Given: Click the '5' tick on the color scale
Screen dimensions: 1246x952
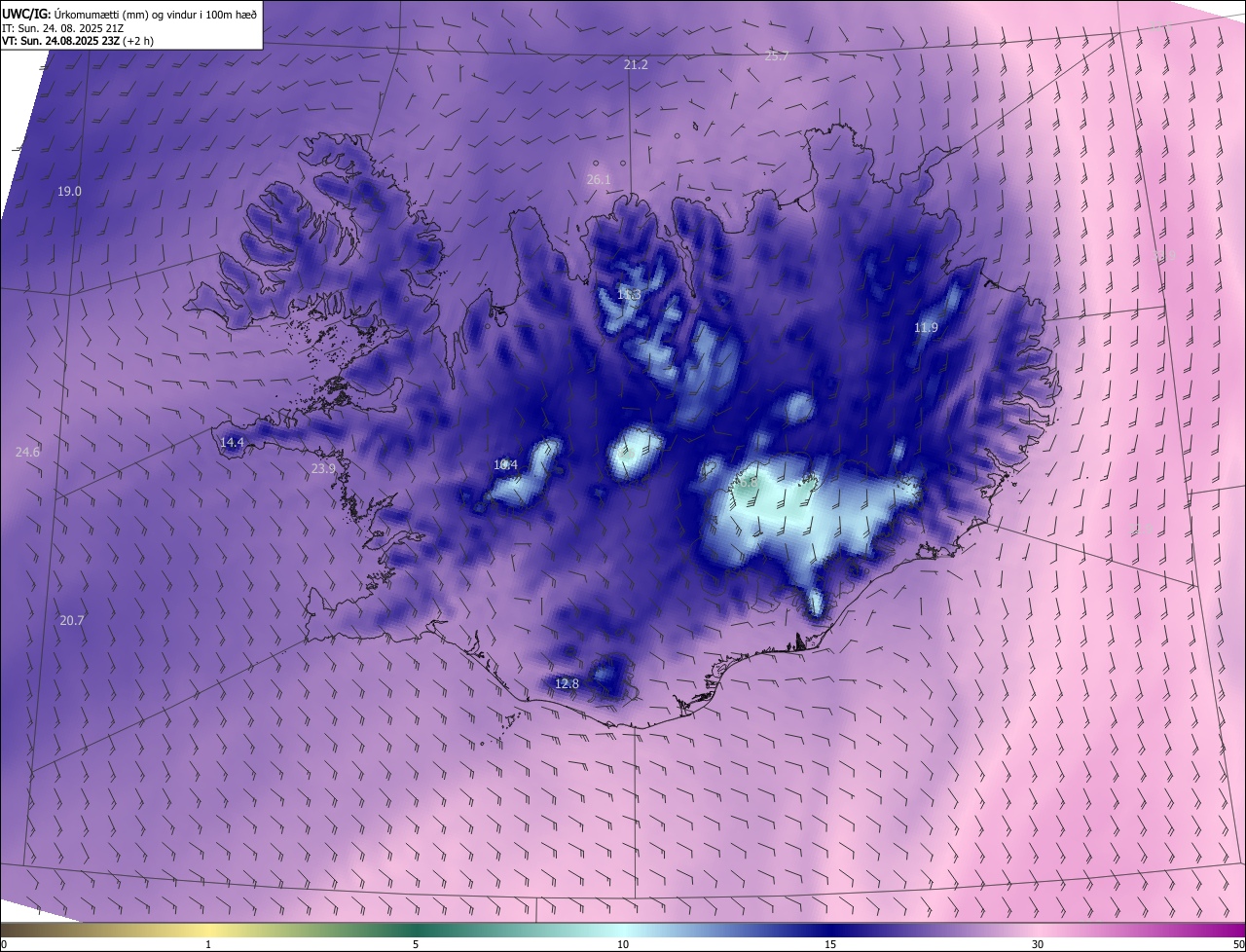Looking at the screenshot, I should [x=416, y=944].
